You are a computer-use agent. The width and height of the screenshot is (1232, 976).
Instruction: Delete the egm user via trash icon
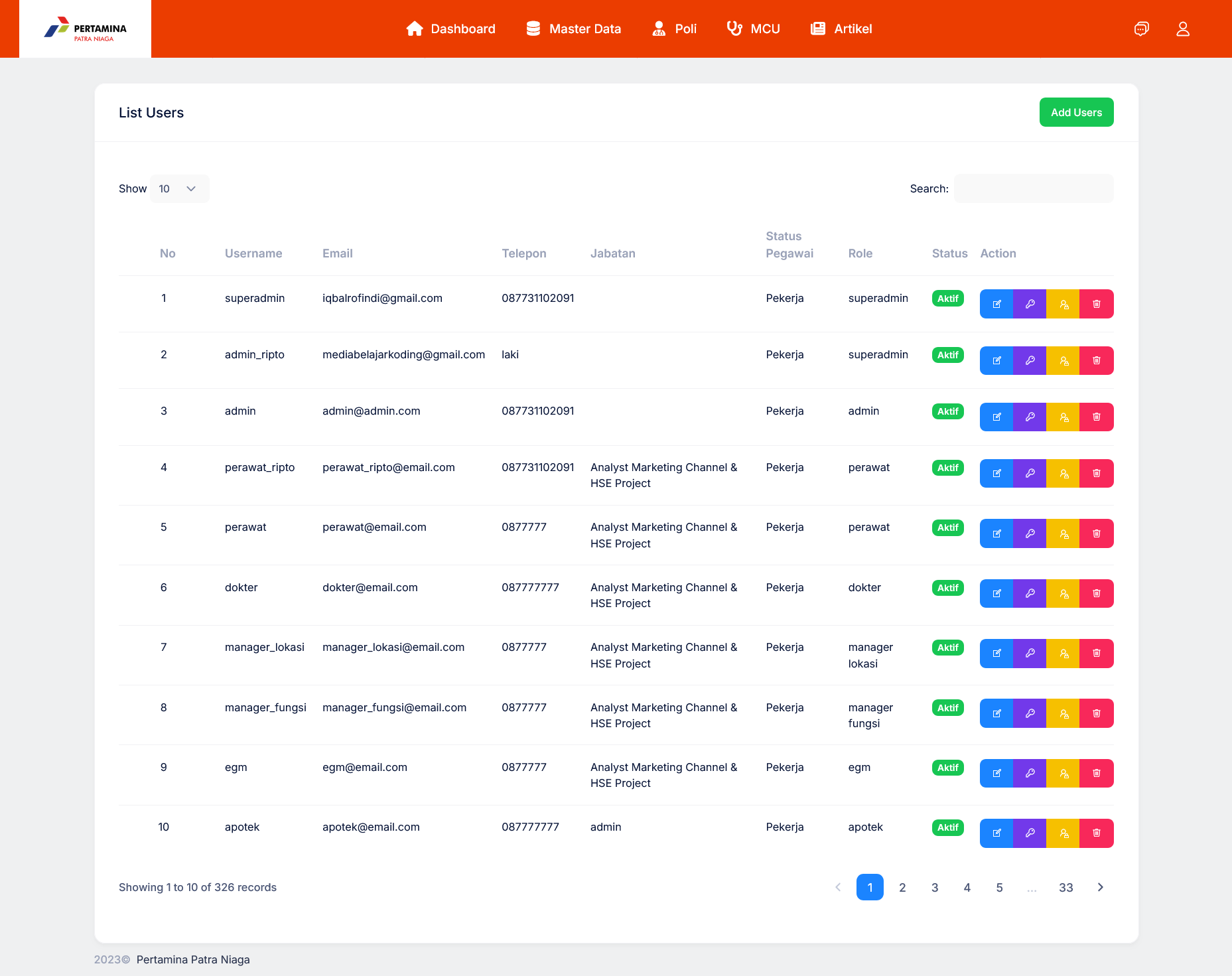click(x=1097, y=773)
